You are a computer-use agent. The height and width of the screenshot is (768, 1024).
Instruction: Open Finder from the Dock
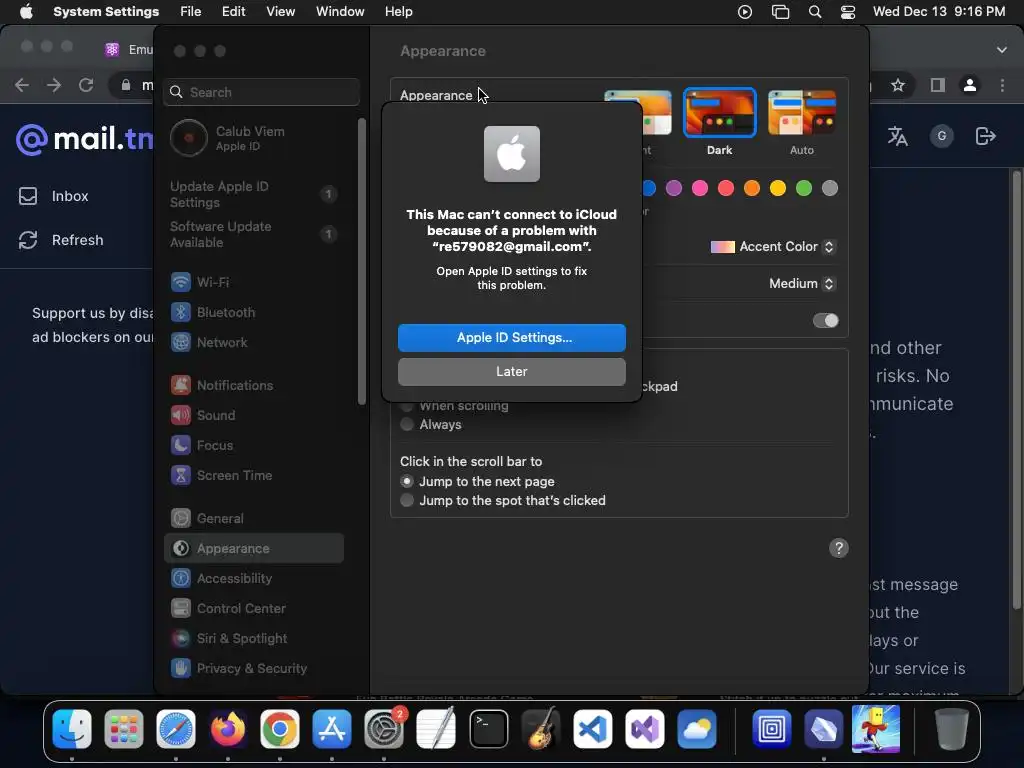click(72, 729)
